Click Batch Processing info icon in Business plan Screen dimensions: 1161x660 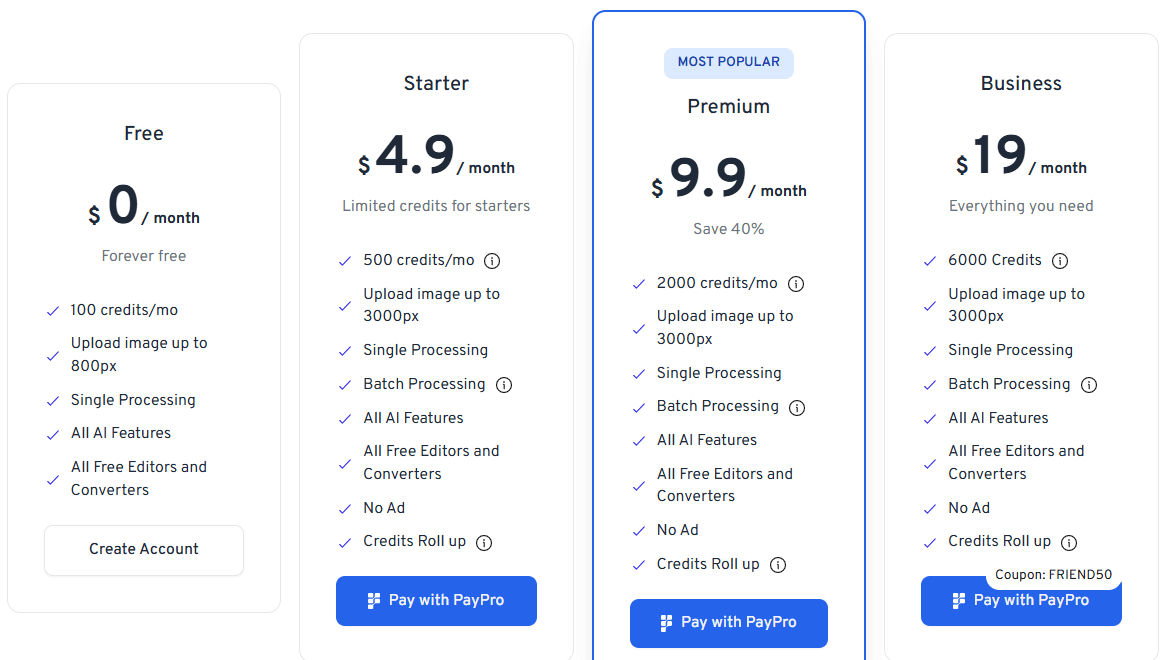(1089, 384)
